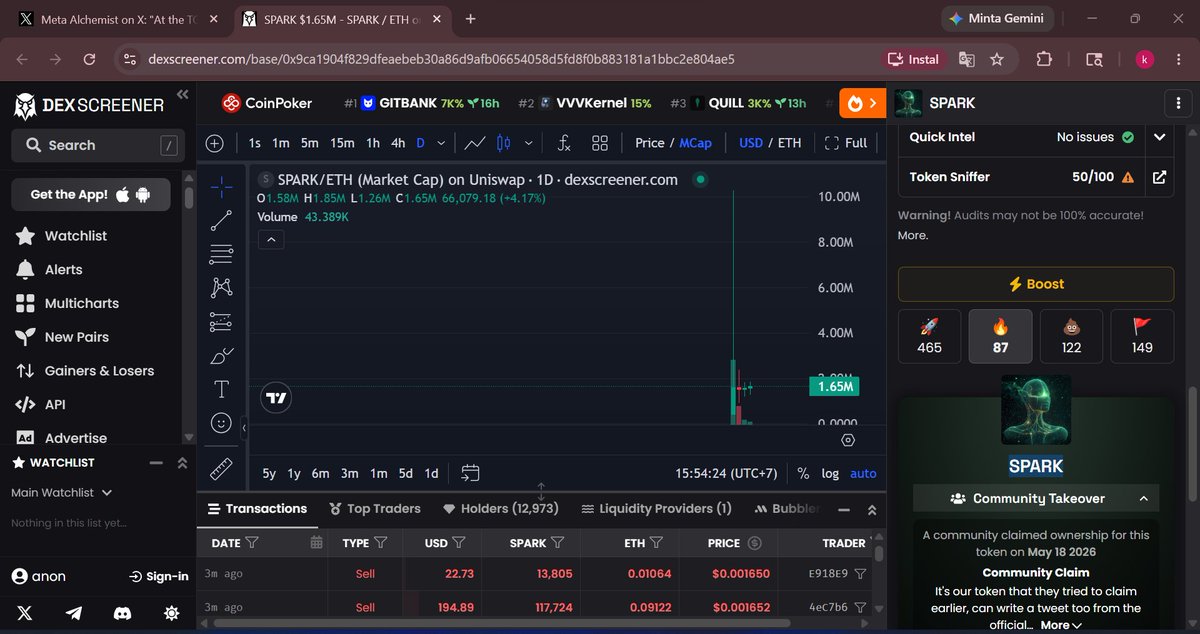Select the brush drawing tool
Image resolution: width=1200 pixels, height=634 pixels.
222,356
